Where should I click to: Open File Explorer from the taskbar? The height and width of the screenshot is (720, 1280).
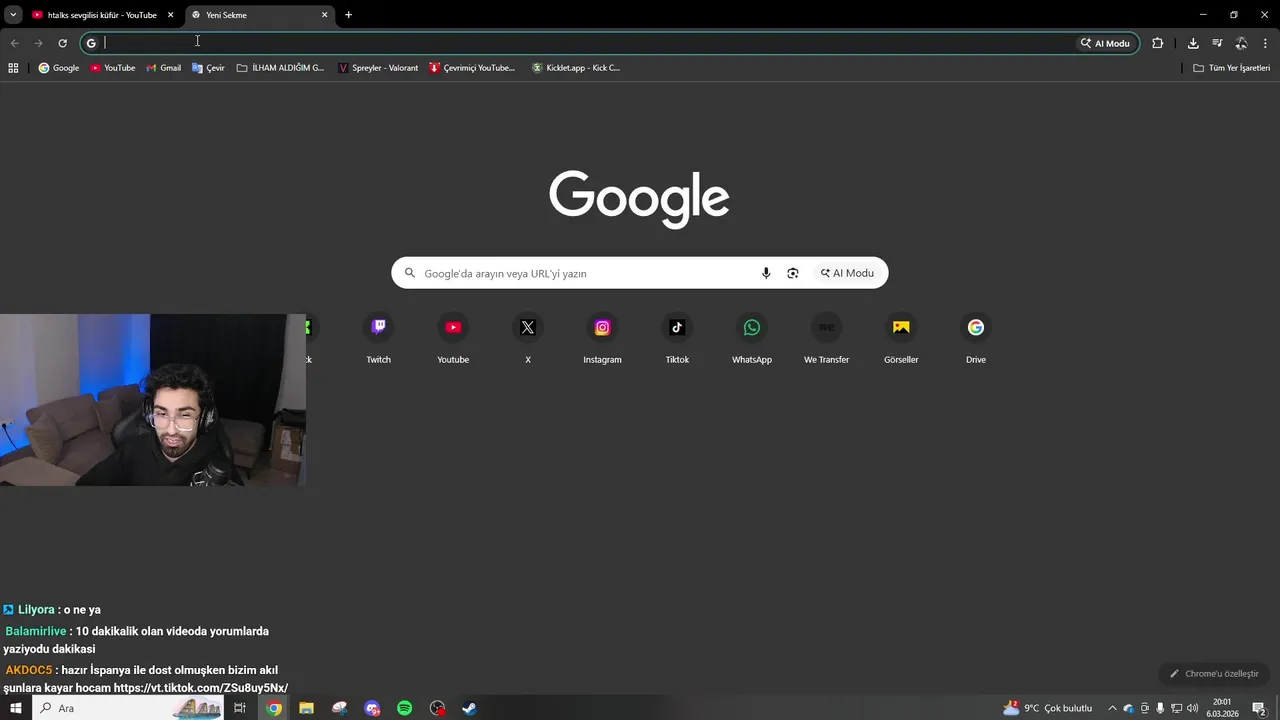pyautogui.click(x=307, y=708)
